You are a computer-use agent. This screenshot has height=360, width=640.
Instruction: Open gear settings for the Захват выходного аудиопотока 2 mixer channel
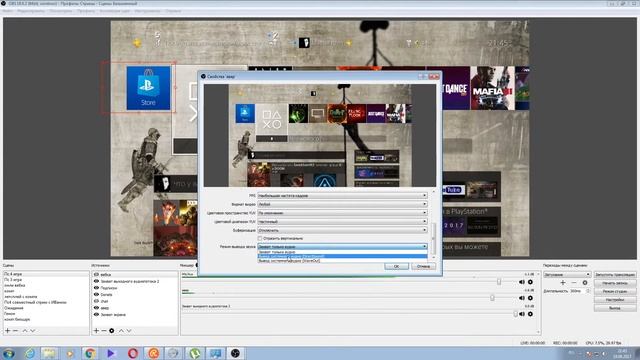click(530, 314)
